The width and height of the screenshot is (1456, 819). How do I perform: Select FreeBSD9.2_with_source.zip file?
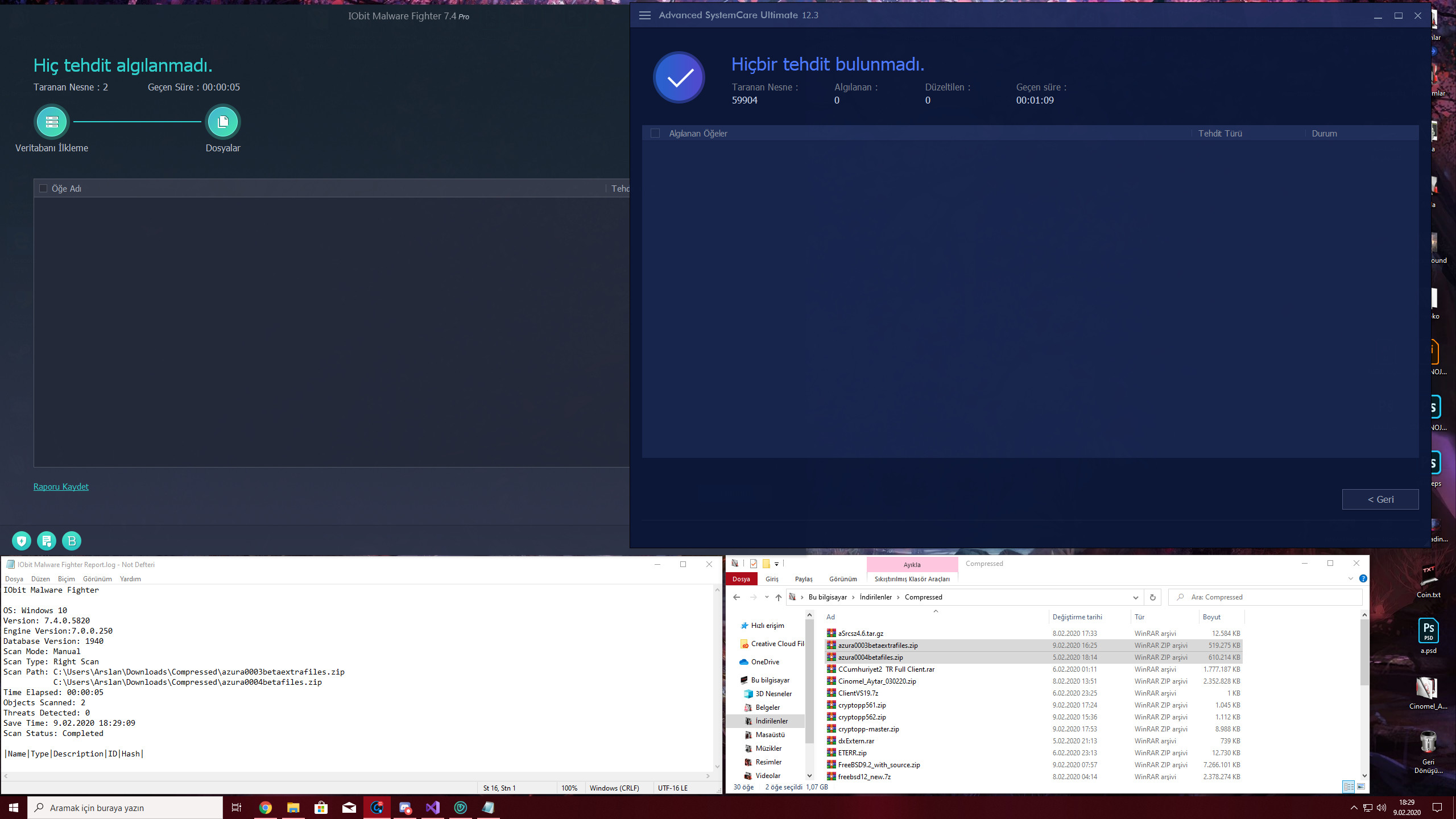(x=1033, y=765)
